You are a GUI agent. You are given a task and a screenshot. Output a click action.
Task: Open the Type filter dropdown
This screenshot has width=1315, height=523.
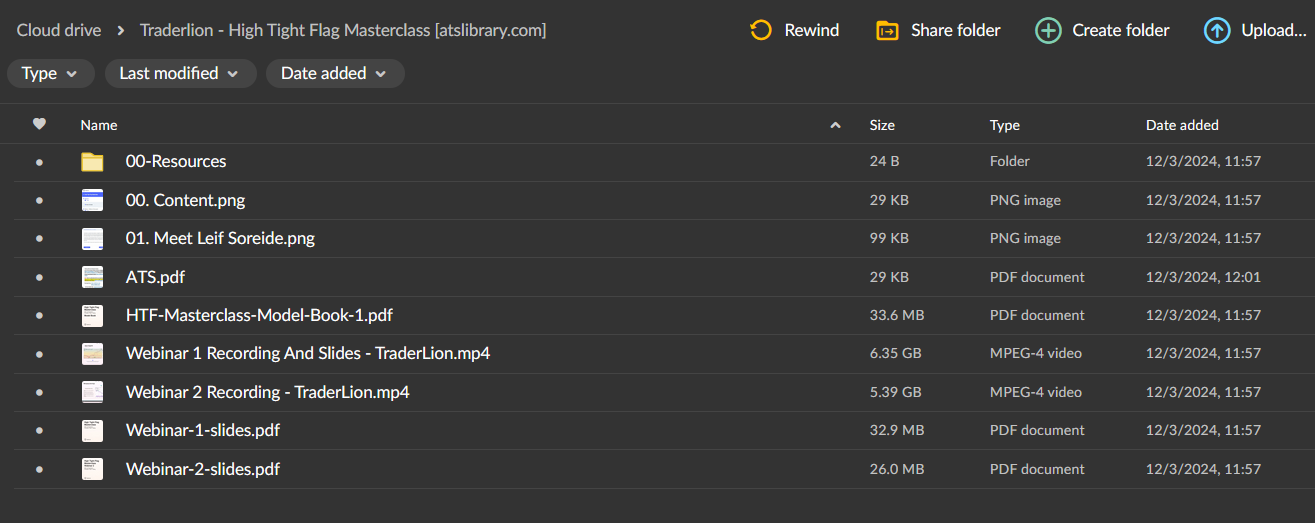[50, 73]
